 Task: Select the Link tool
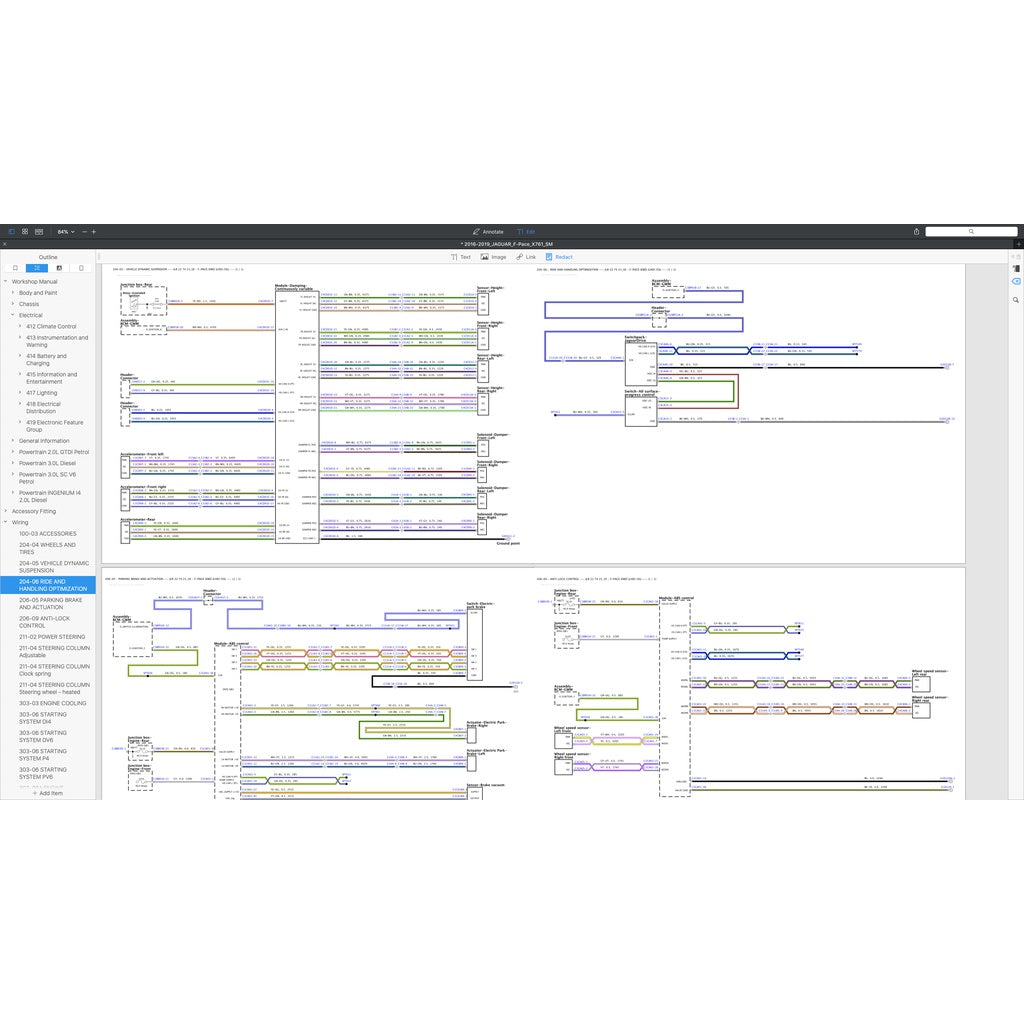(x=526, y=257)
